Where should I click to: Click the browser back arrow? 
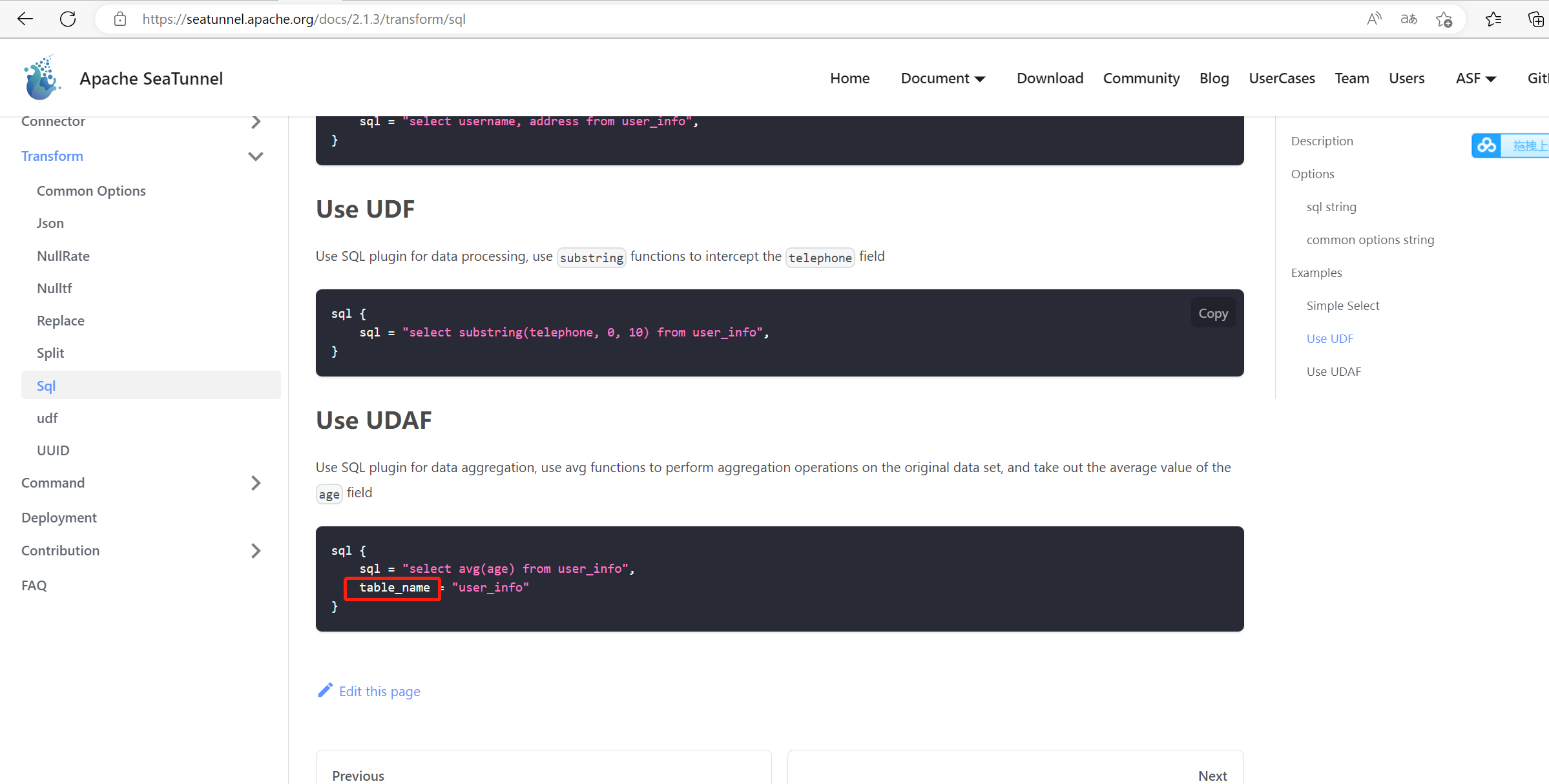pyautogui.click(x=25, y=19)
